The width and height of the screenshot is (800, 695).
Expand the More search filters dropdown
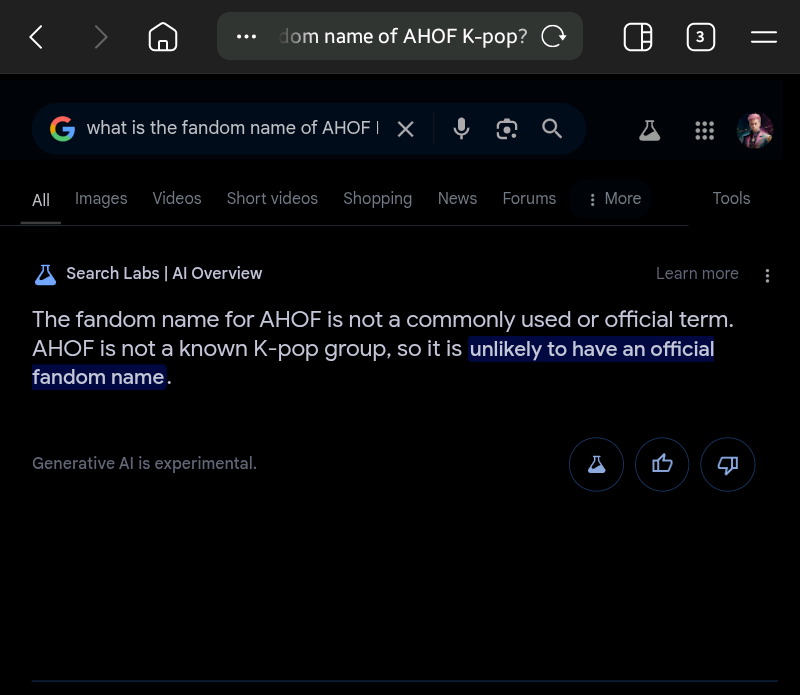[614, 199]
